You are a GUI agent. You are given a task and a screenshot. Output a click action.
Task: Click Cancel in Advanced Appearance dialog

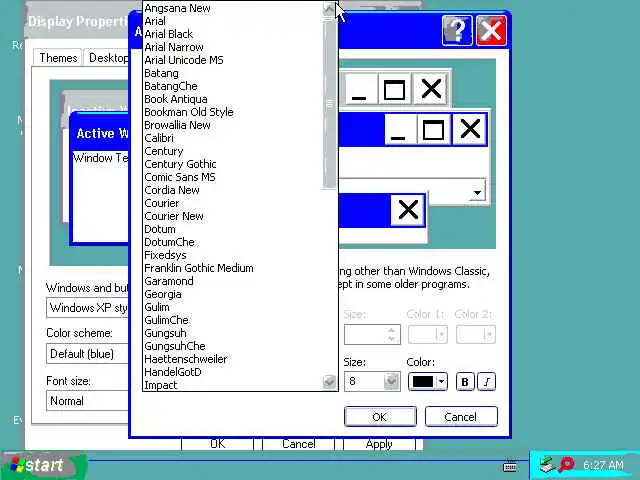click(461, 417)
